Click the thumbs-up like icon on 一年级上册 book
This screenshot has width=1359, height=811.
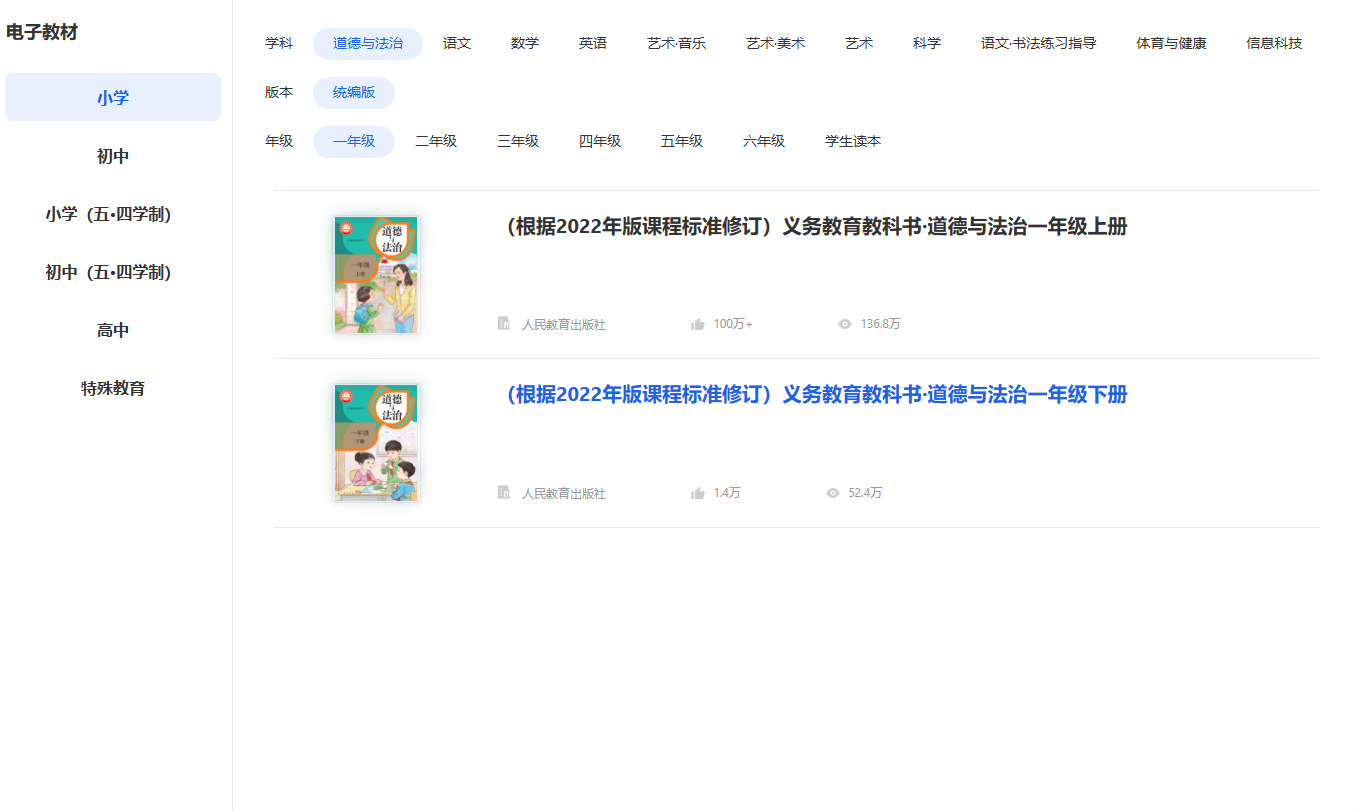[699, 323]
